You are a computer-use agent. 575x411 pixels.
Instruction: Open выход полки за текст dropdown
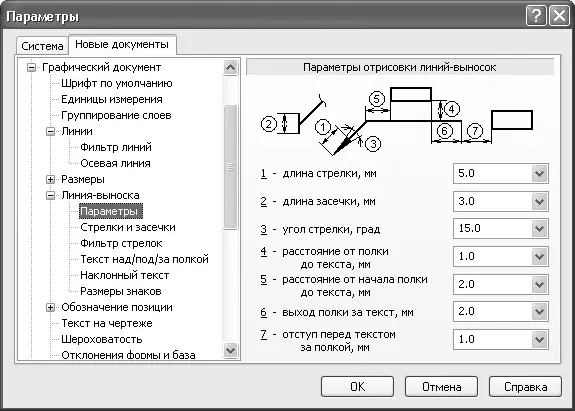[x=539, y=312]
